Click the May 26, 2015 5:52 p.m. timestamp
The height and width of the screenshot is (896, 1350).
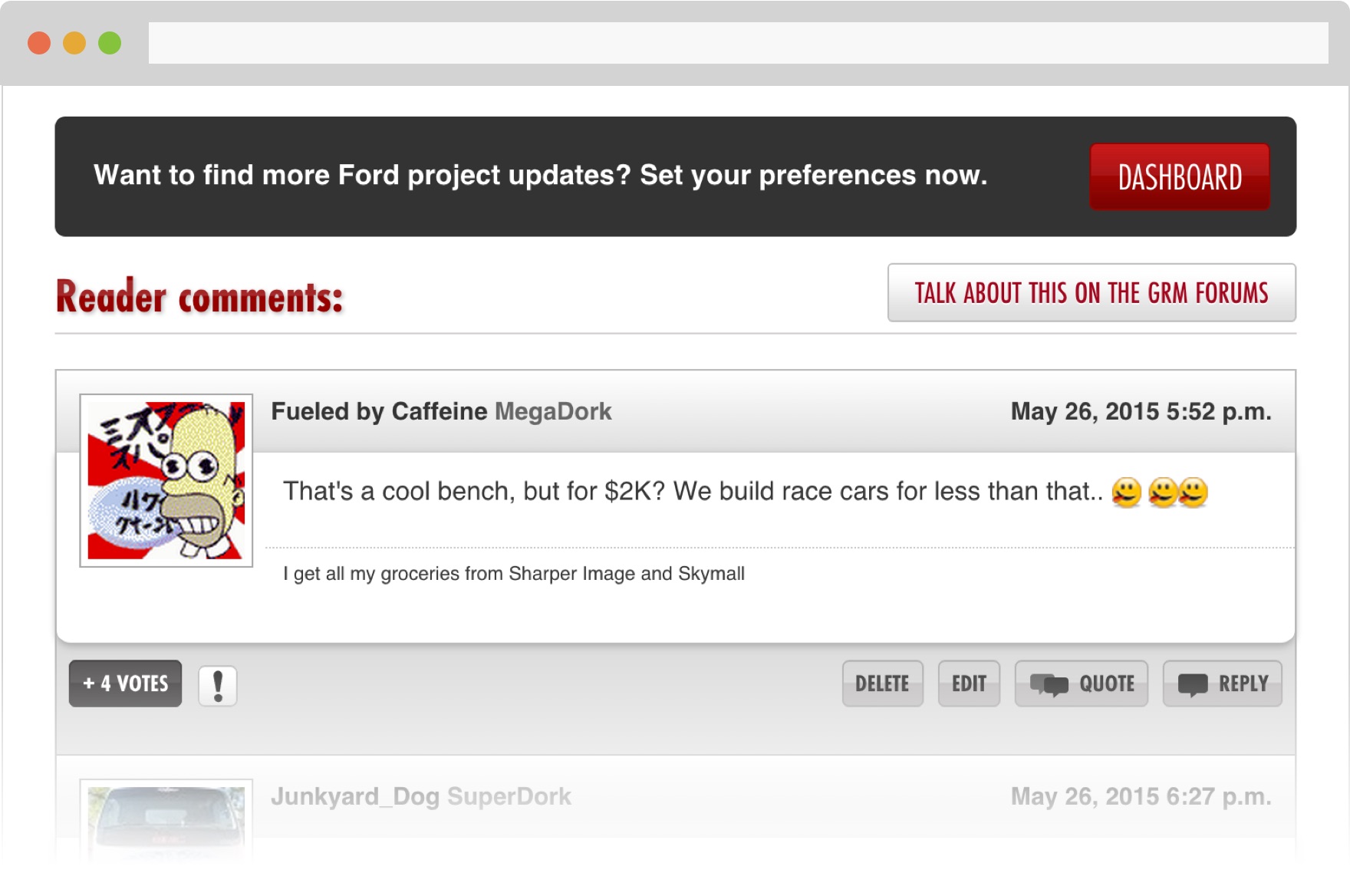point(1141,412)
